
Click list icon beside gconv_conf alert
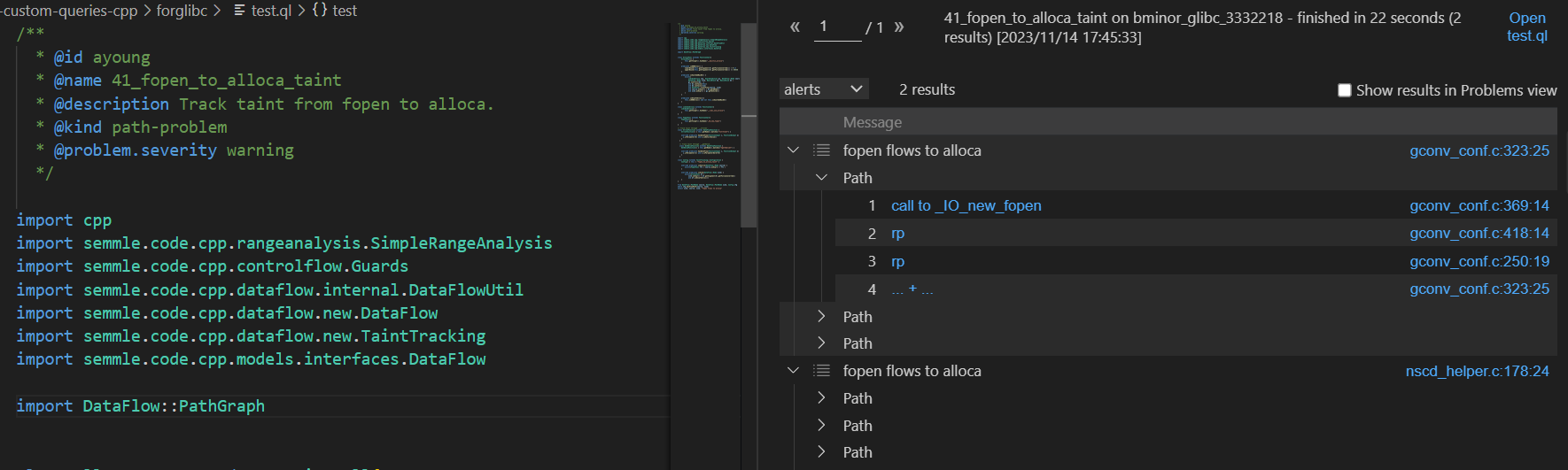click(821, 150)
